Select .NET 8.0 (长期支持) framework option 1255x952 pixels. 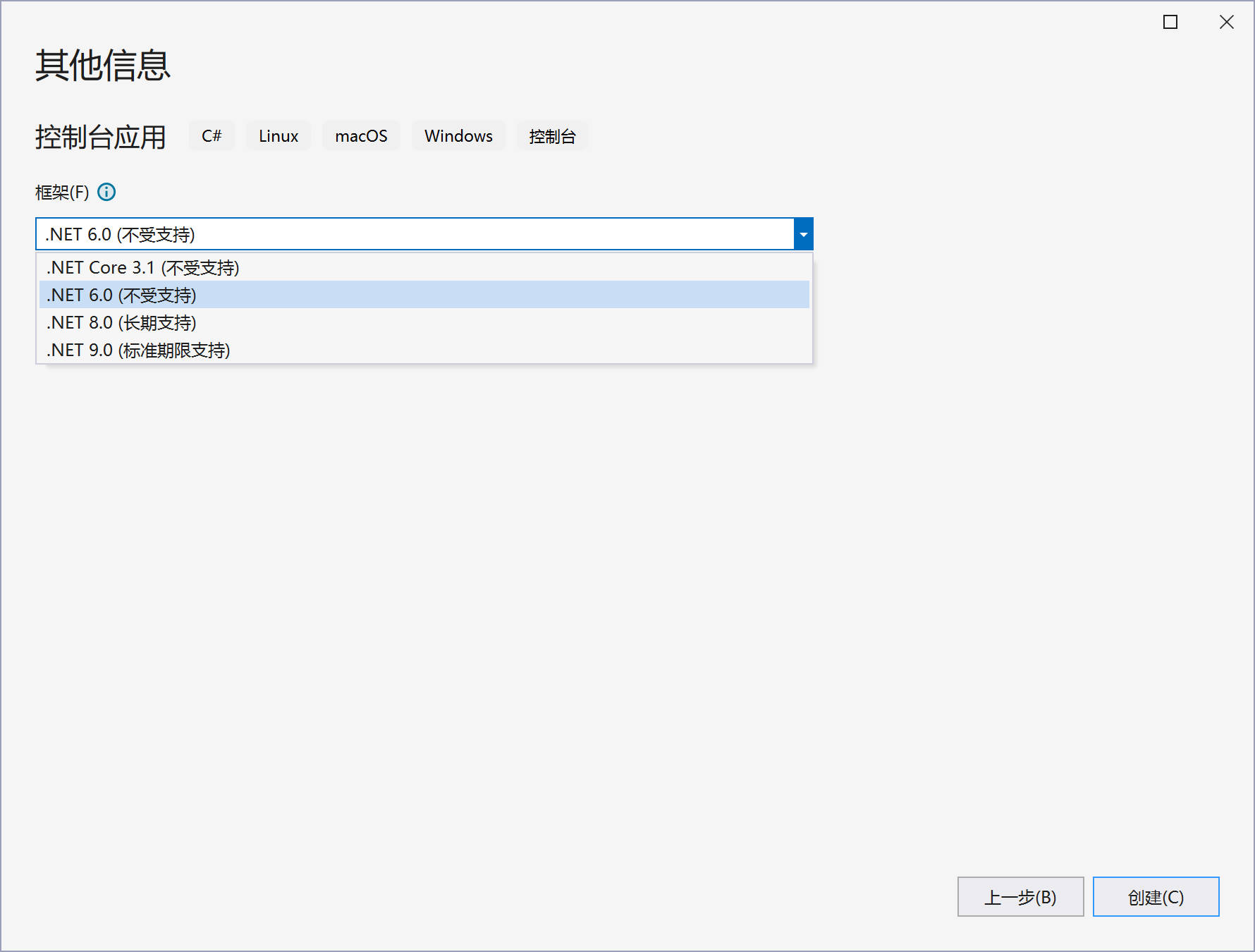point(122,323)
